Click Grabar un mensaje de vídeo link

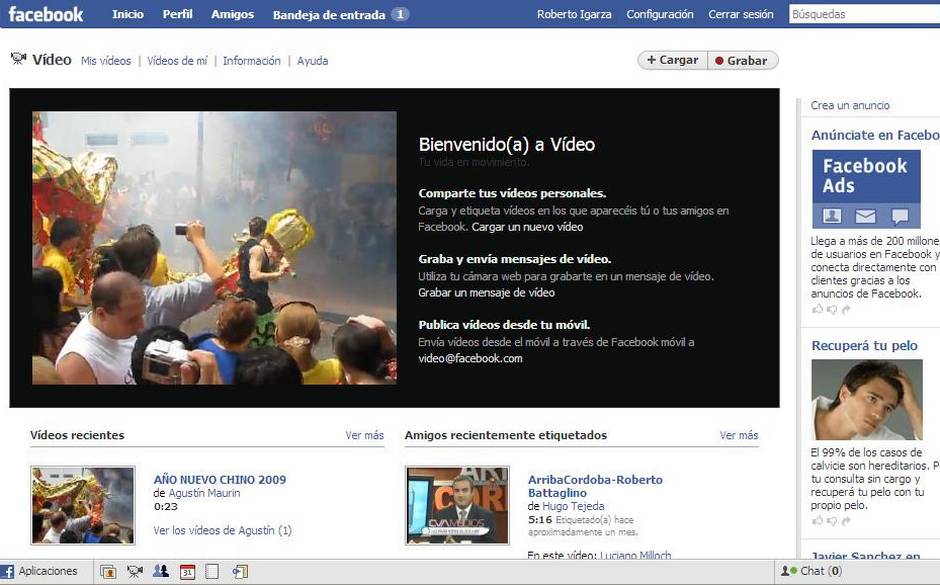click(486, 292)
